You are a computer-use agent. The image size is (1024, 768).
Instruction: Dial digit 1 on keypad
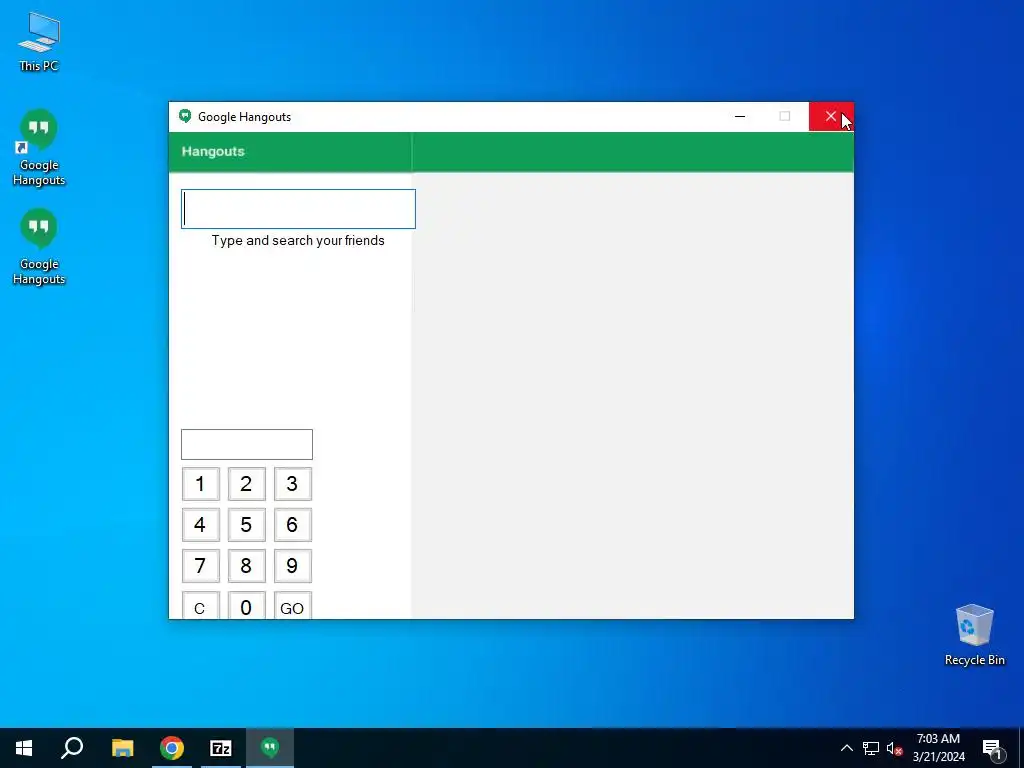[200, 484]
